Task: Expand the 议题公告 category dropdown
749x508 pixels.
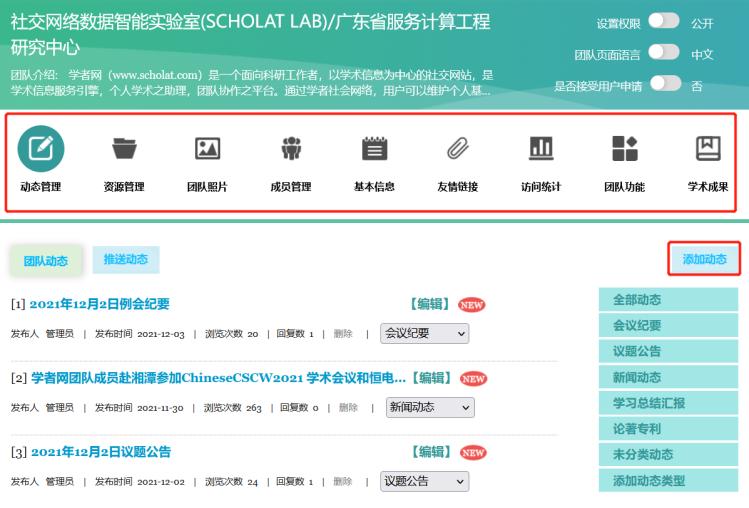Action: coord(426,481)
